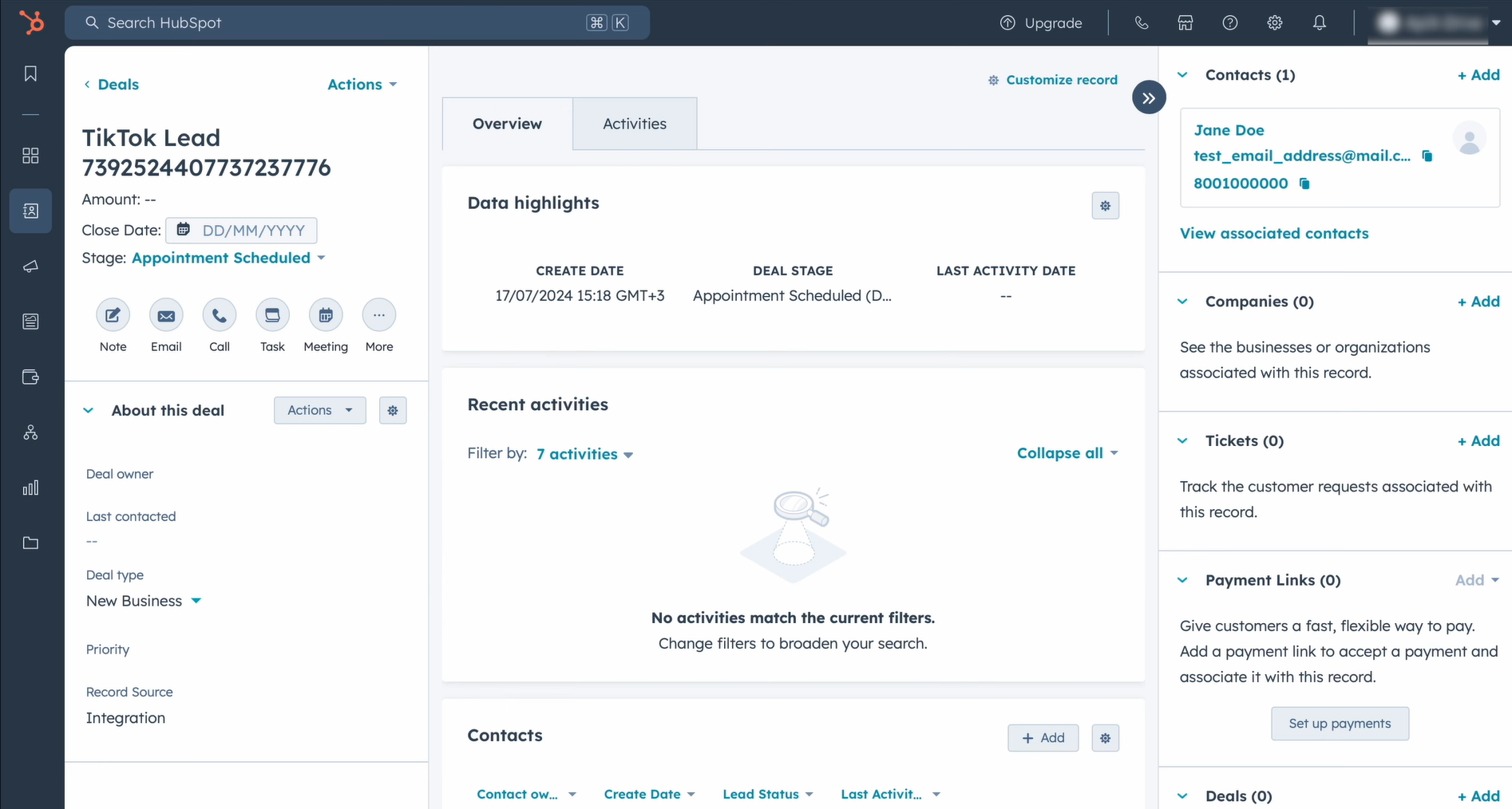The image size is (1512, 809).
Task: Add a contact in Contacts card
Action: tap(1043, 738)
